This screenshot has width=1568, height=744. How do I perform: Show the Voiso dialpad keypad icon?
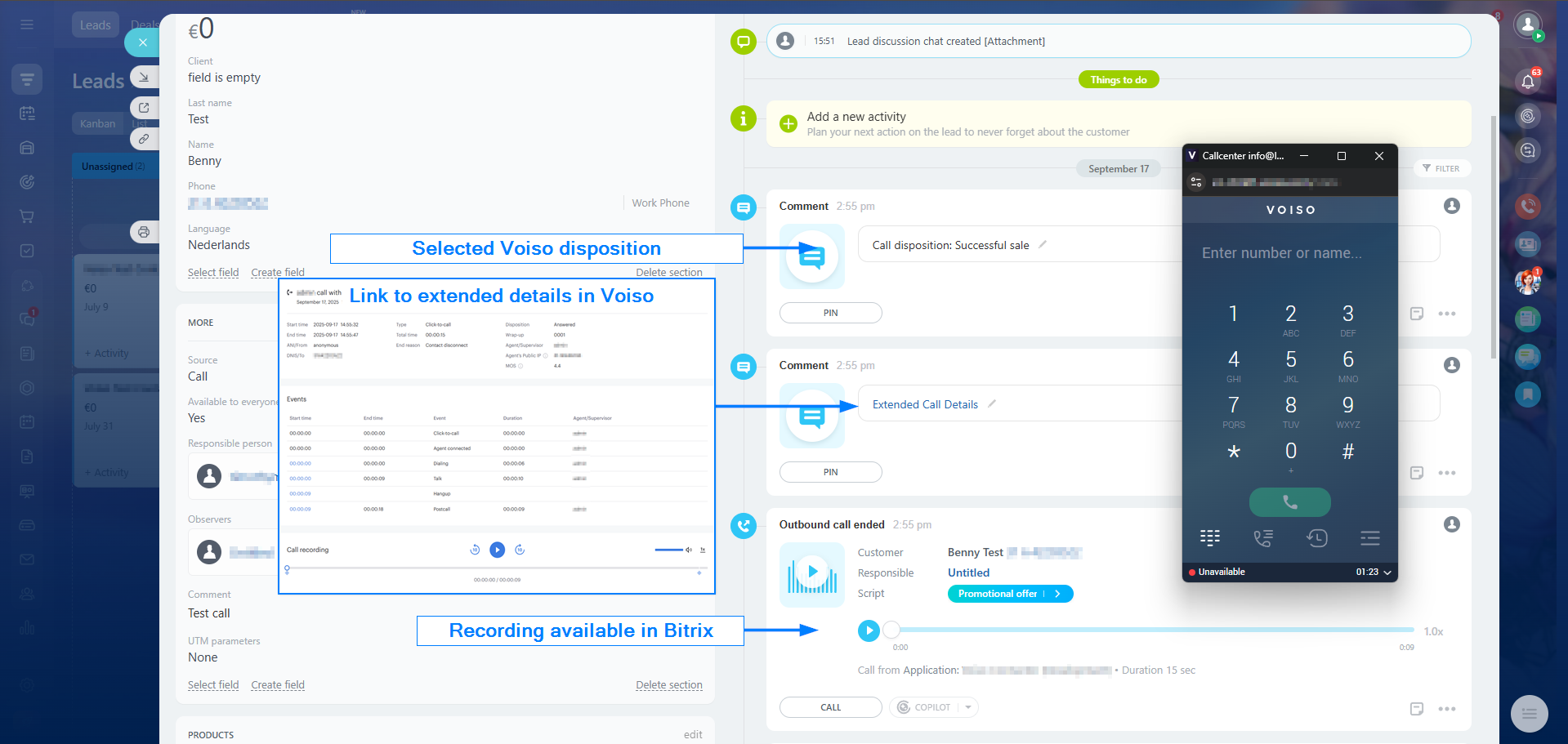1210,537
